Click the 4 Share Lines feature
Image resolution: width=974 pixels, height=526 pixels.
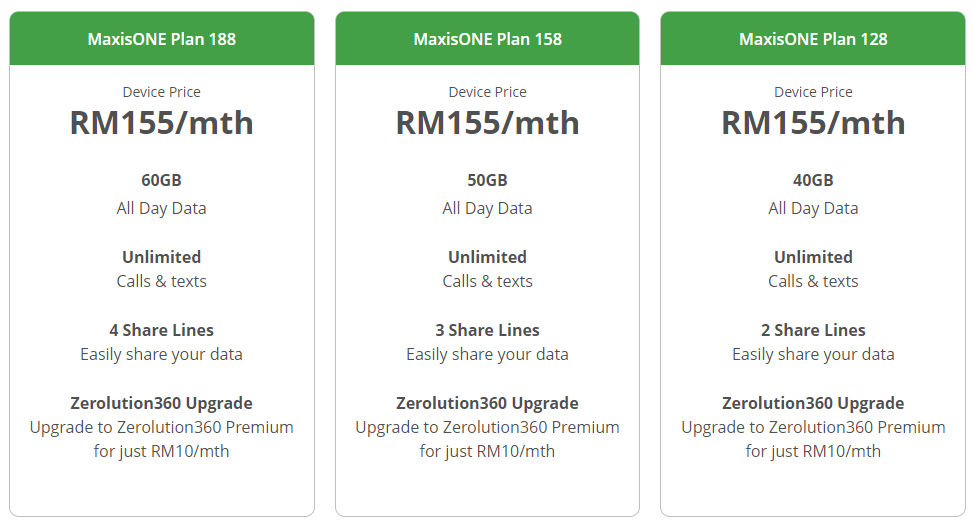pos(162,330)
